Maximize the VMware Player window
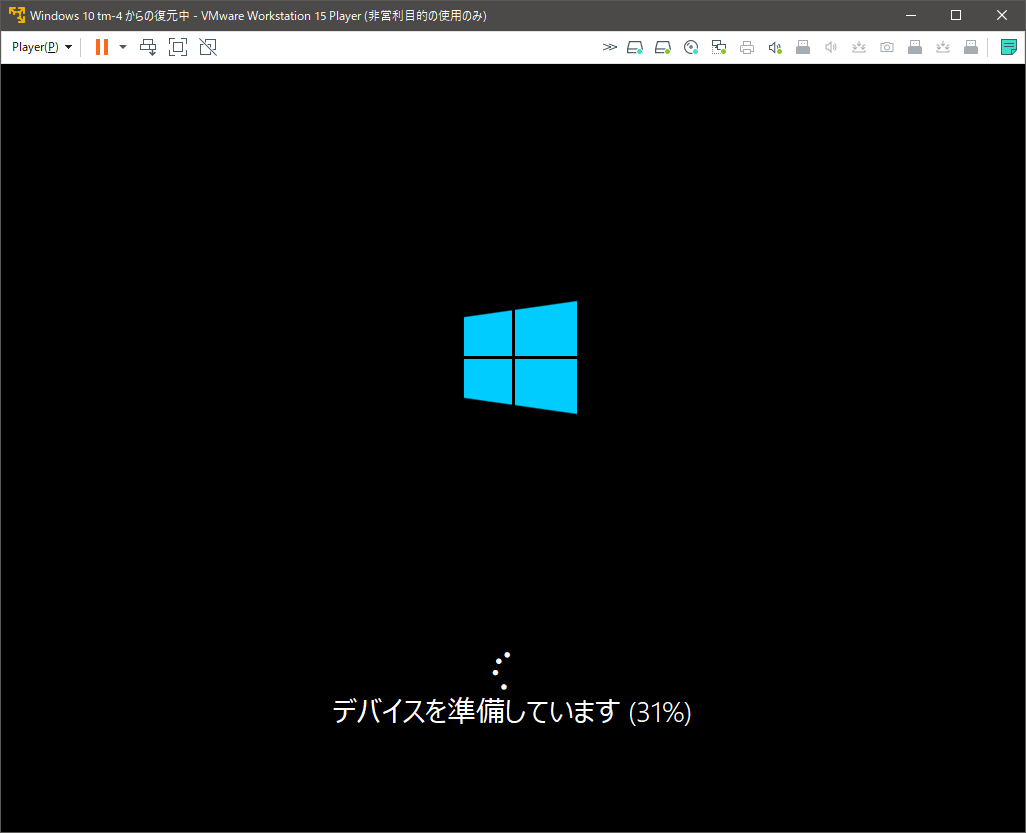Viewport: 1026px width, 833px height. click(956, 15)
